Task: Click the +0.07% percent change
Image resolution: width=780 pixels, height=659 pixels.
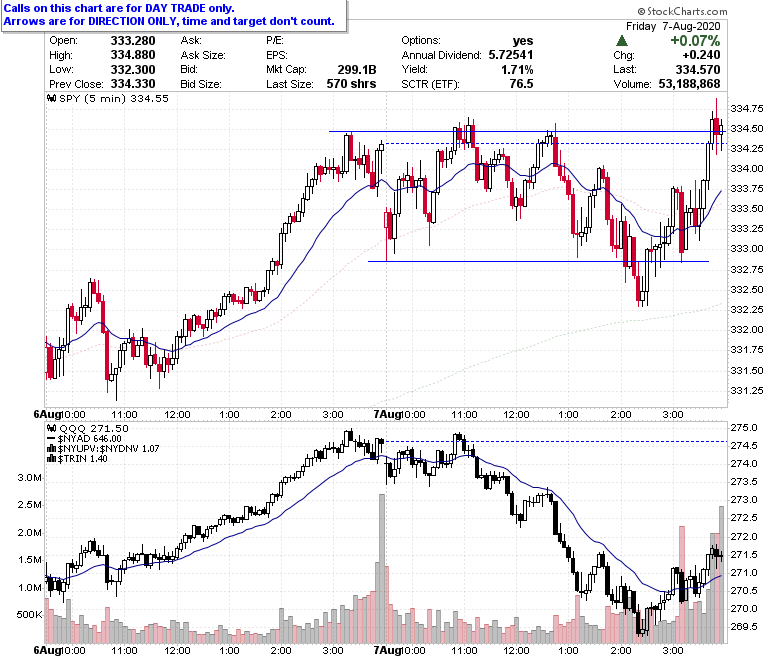Action: pyautogui.click(x=695, y=41)
